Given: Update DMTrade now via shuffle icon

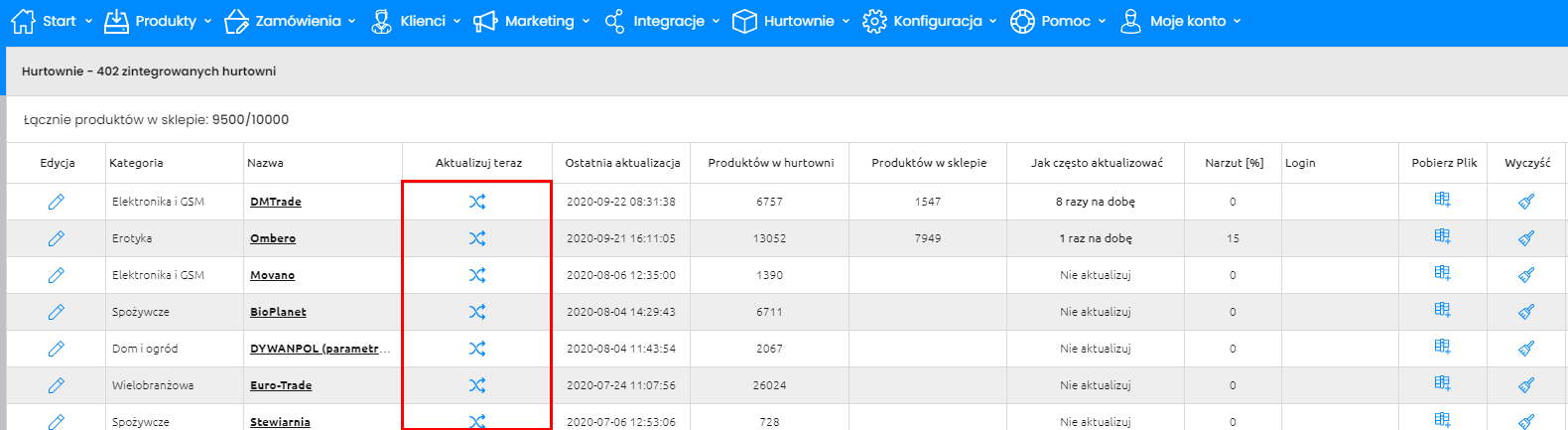Looking at the screenshot, I should 477,202.
